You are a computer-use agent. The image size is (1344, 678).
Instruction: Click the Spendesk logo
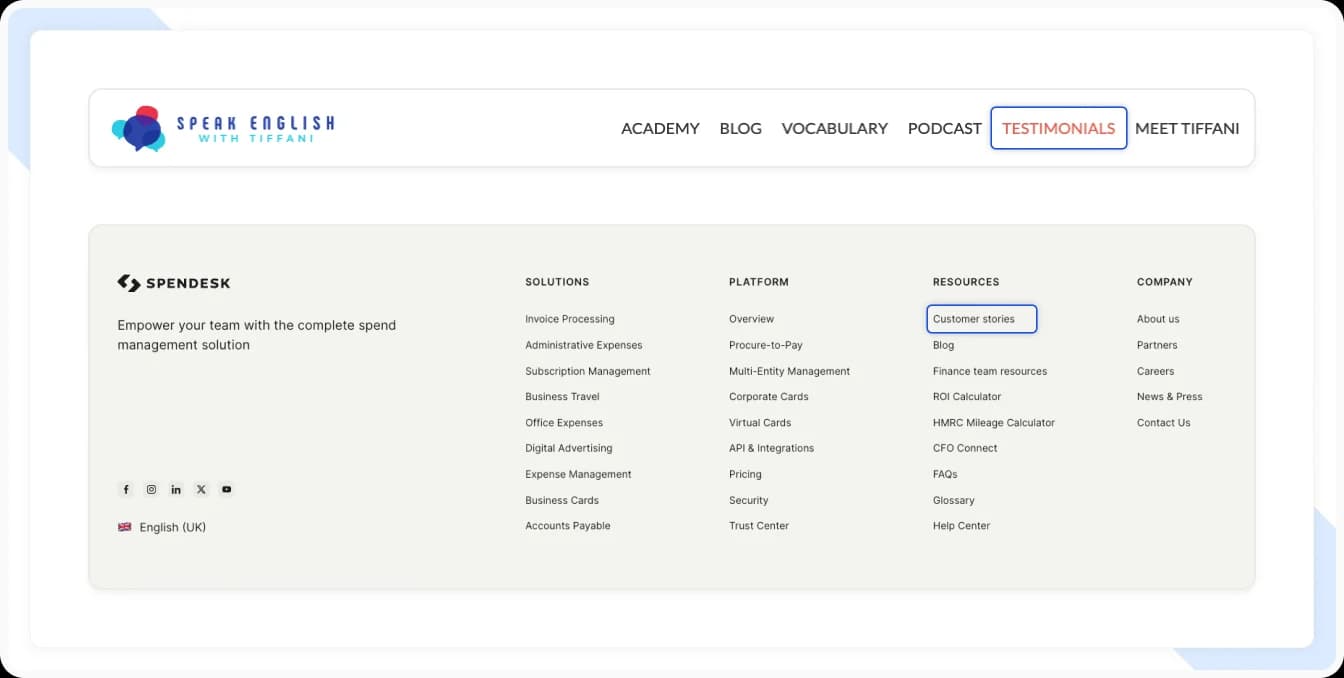(x=173, y=283)
